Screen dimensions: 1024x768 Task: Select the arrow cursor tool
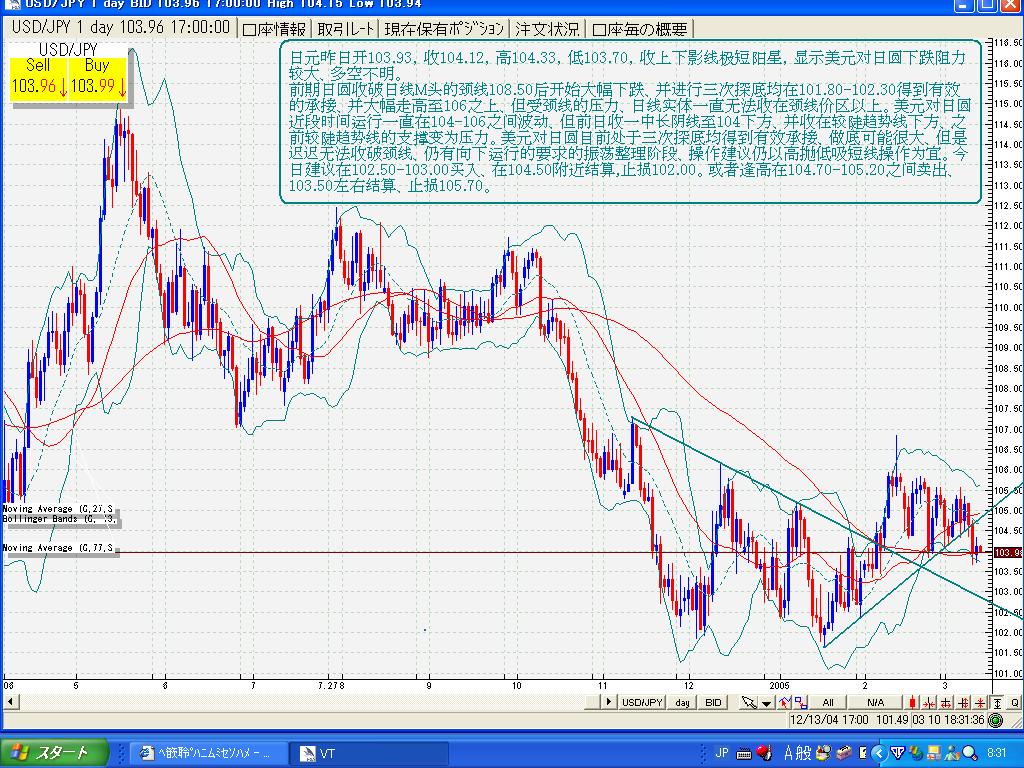click(747, 703)
